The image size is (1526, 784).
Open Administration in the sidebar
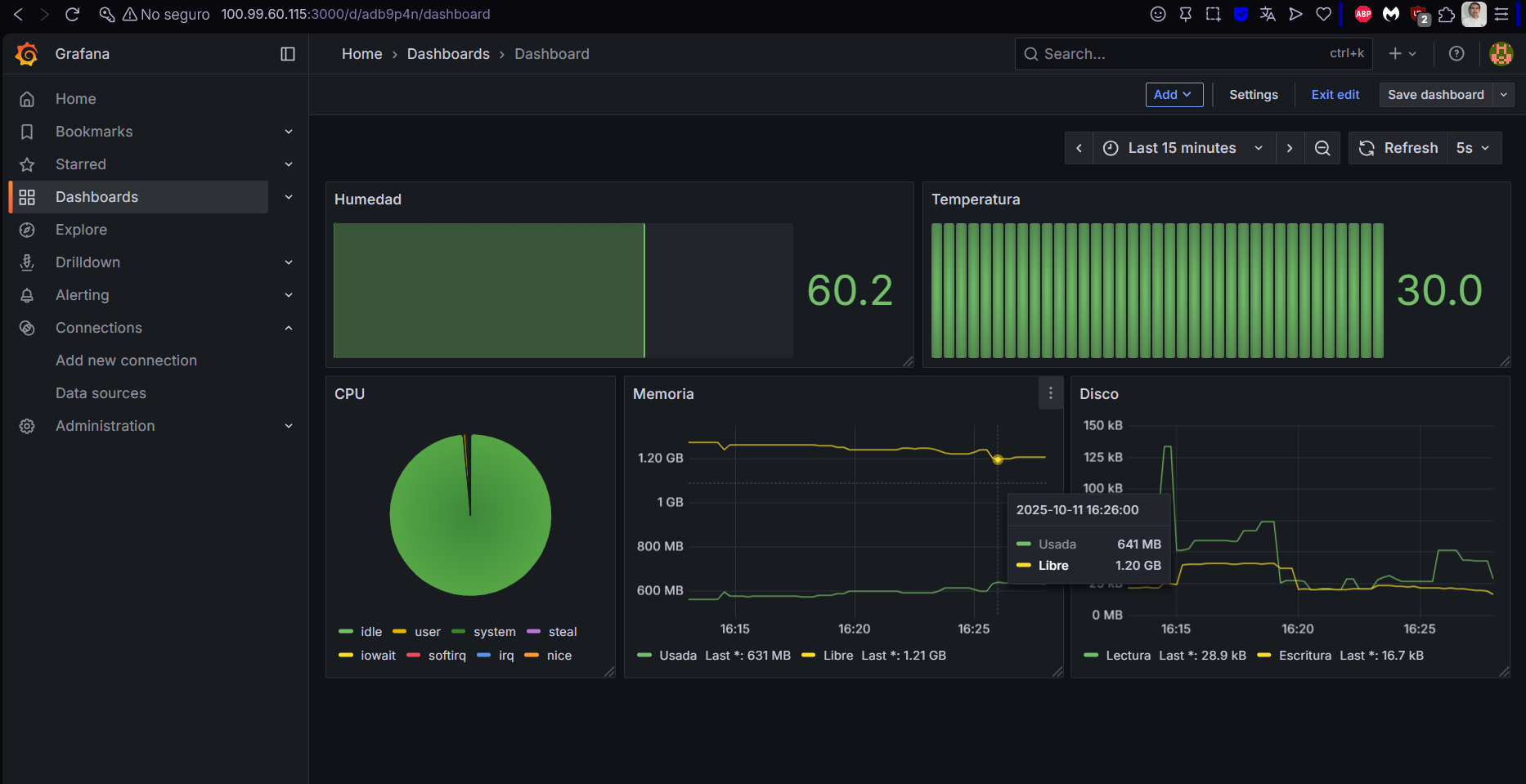pos(105,426)
